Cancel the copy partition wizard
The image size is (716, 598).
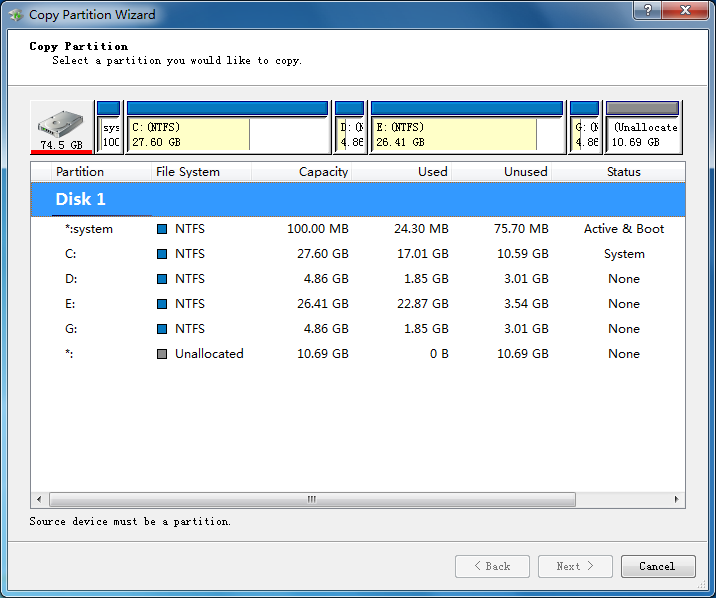(658, 567)
